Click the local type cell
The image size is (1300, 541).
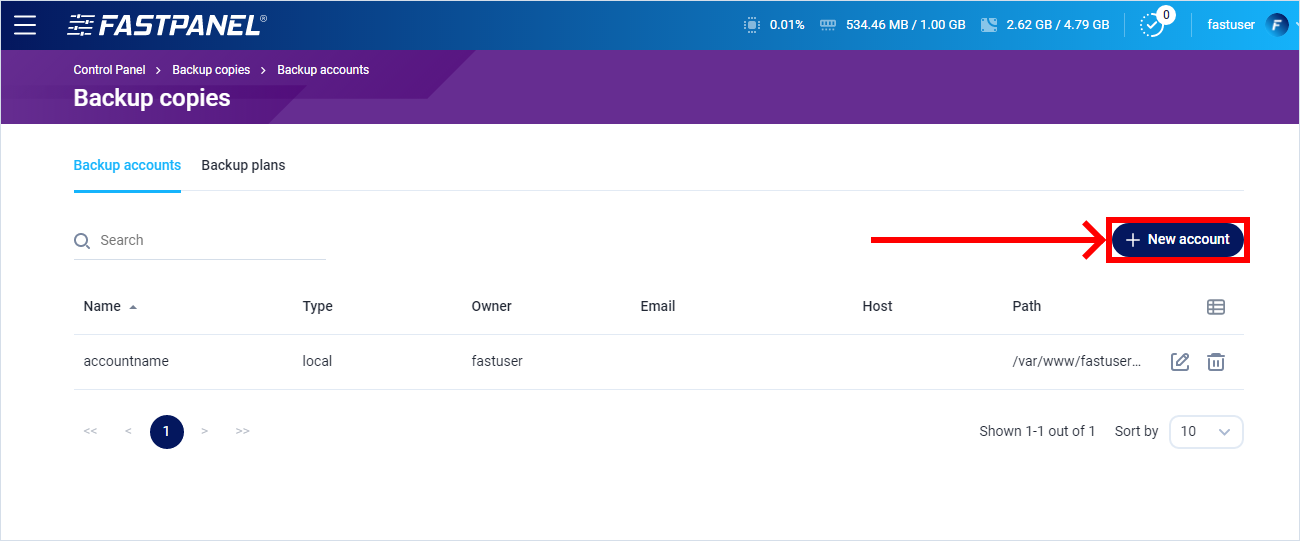pos(317,362)
